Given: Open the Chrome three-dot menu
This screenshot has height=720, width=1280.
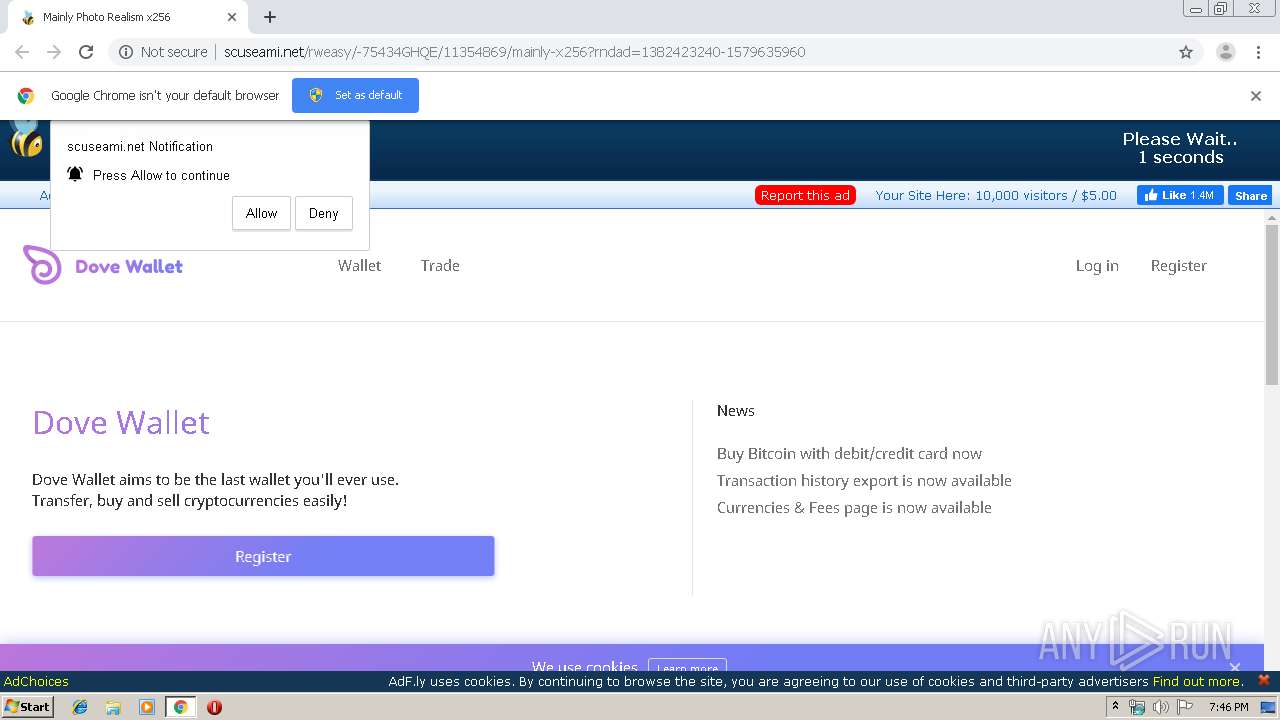Looking at the screenshot, I should tap(1258, 52).
